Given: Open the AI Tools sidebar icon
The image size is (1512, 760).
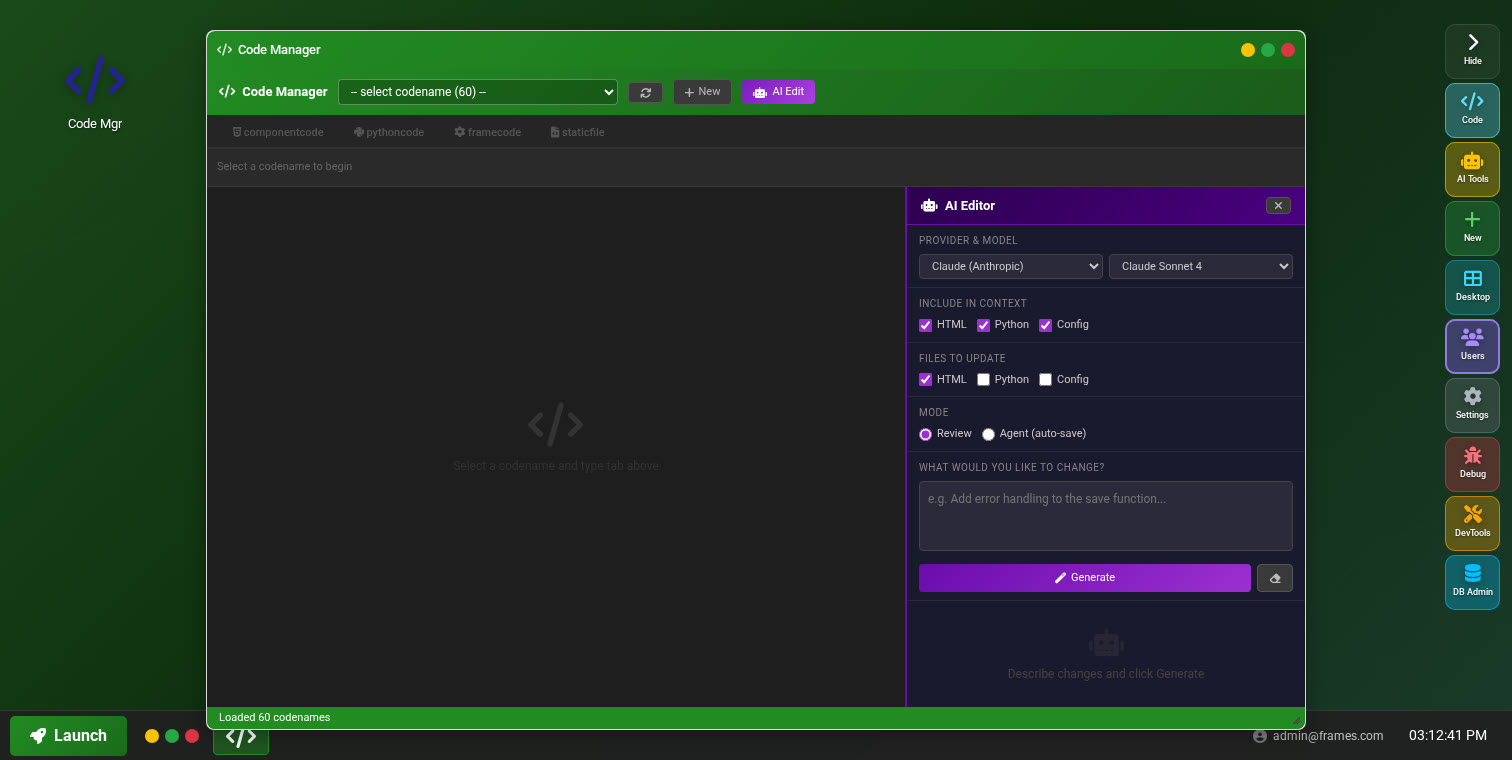Looking at the screenshot, I should (x=1472, y=169).
